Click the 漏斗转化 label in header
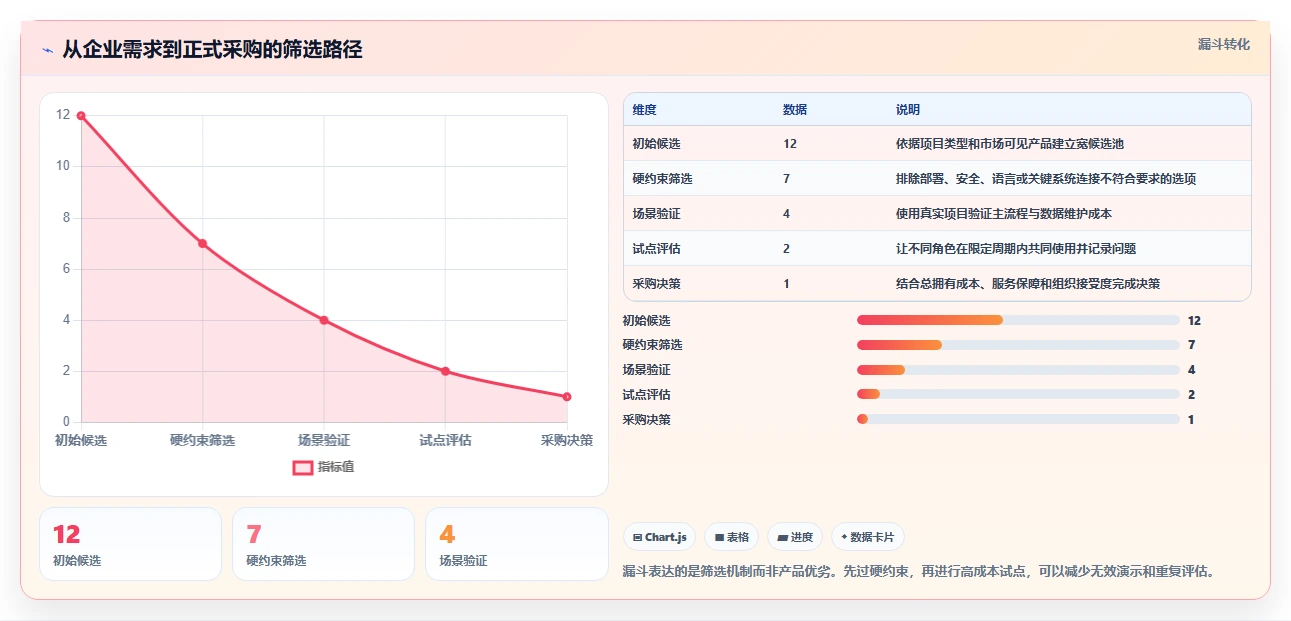1291x621 pixels. [1224, 44]
